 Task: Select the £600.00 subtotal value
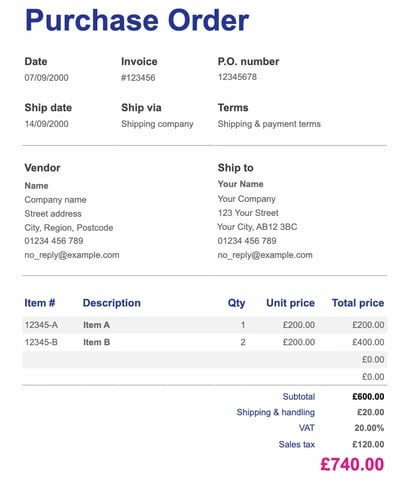(x=368, y=397)
